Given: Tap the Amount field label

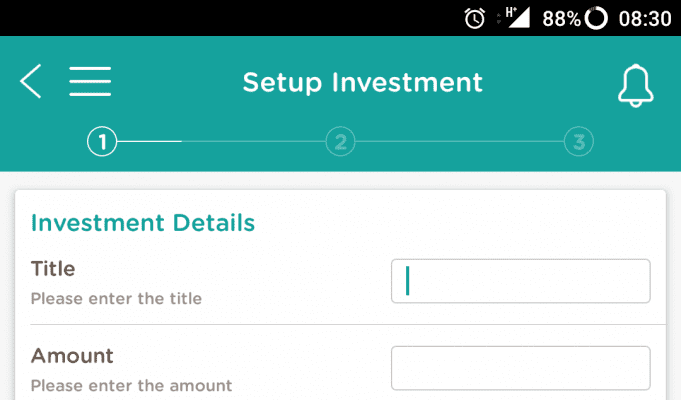Looking at the screenshot, I should 72,356.
